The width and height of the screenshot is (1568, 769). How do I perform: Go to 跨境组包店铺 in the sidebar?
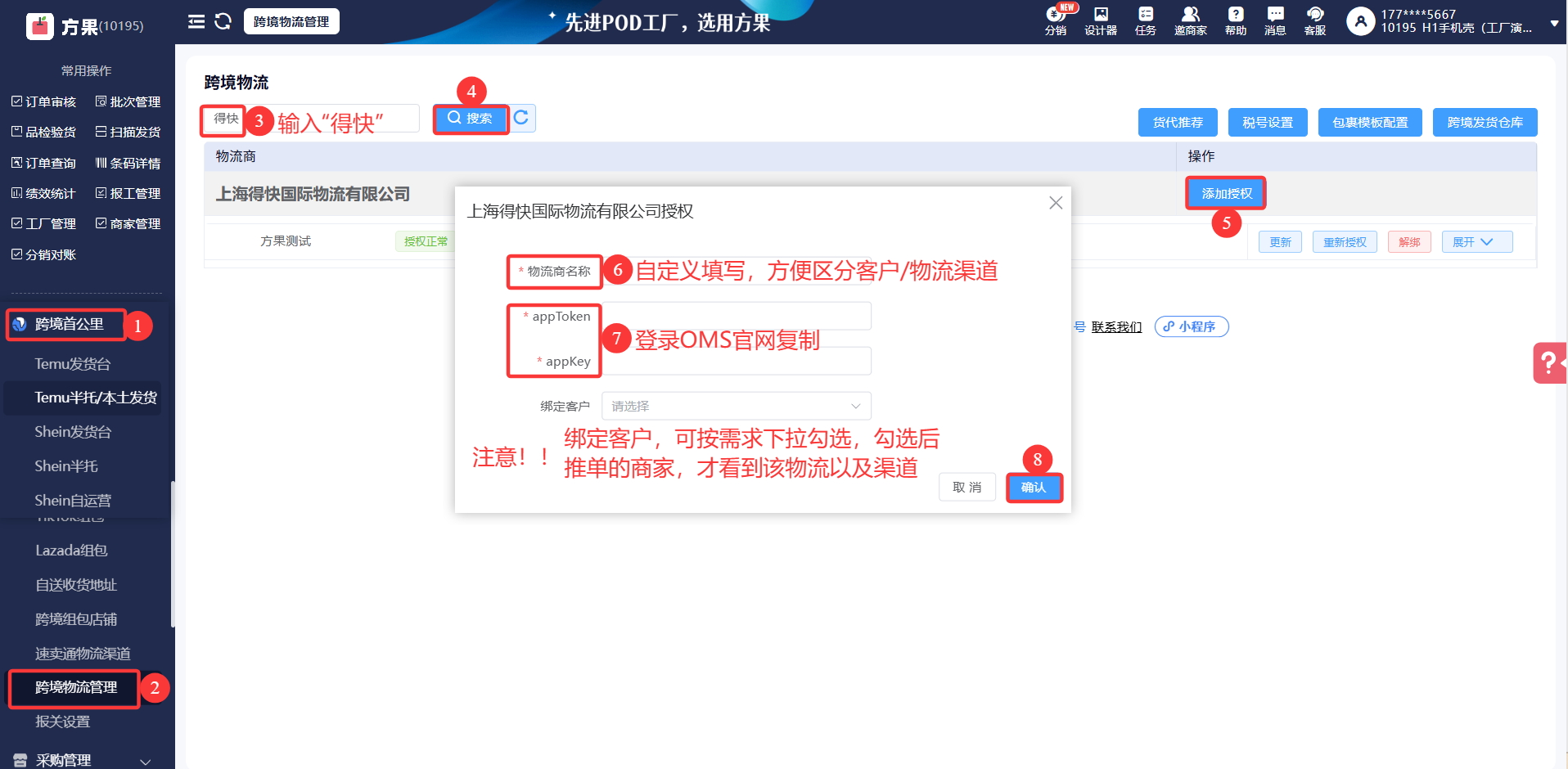point(76,619)
